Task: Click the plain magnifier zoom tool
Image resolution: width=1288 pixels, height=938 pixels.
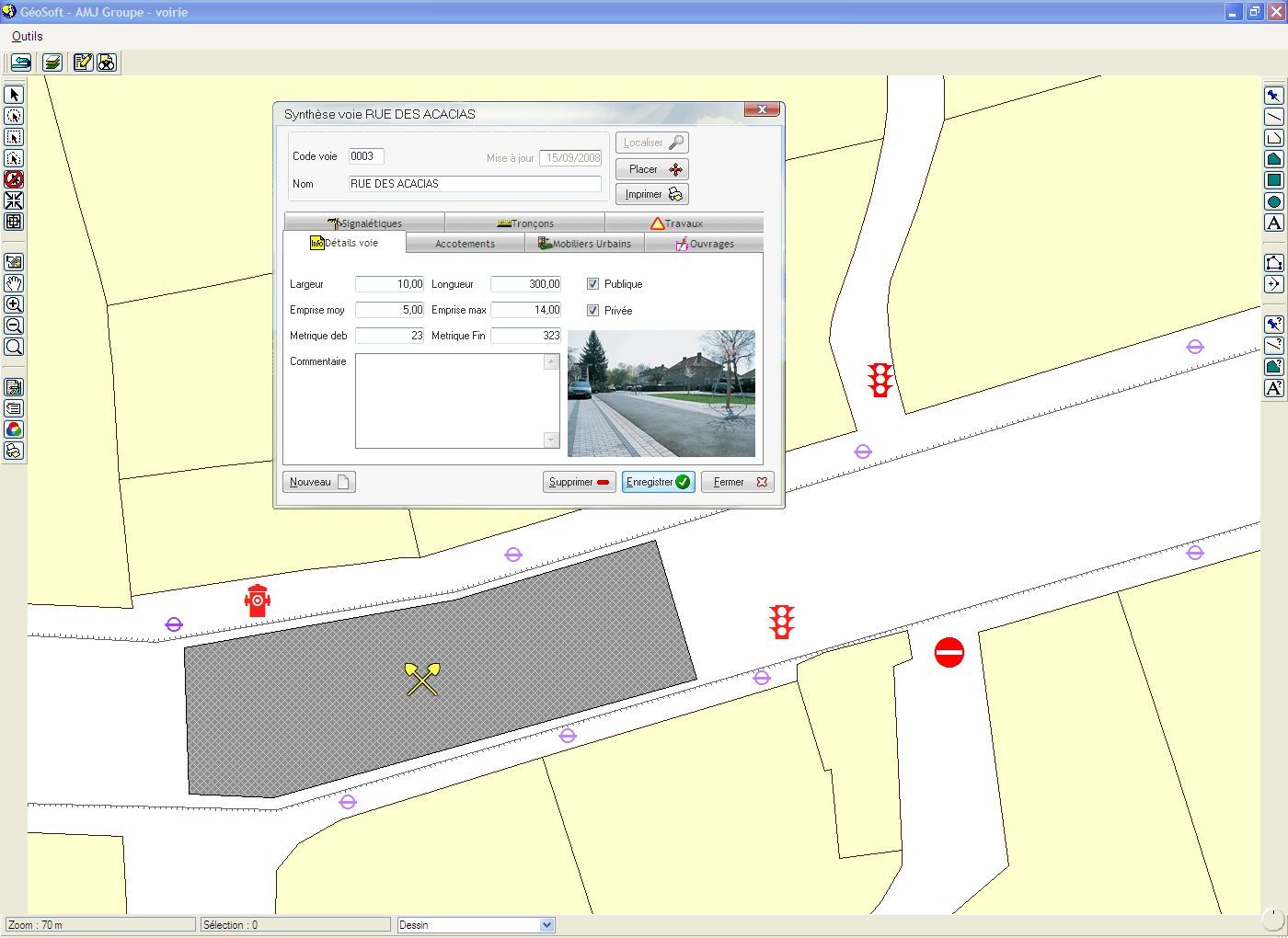Action: pos(14,347)
